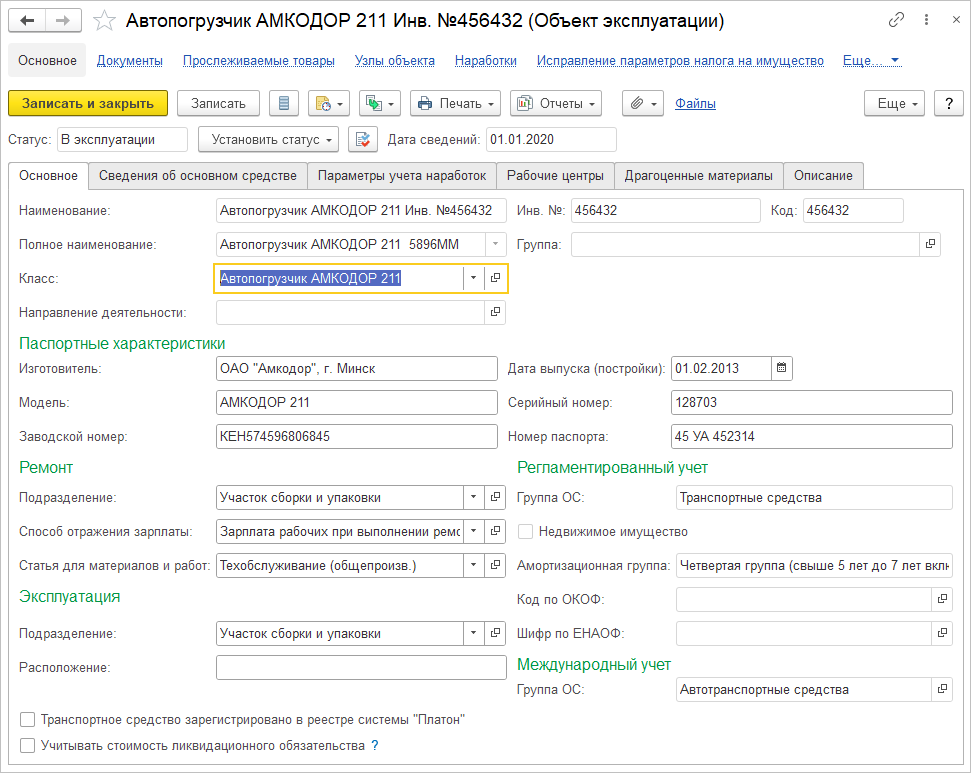Open Ремонт Подразделение item form icon
The height and width of the screenshot is (773, 971).
495,497
